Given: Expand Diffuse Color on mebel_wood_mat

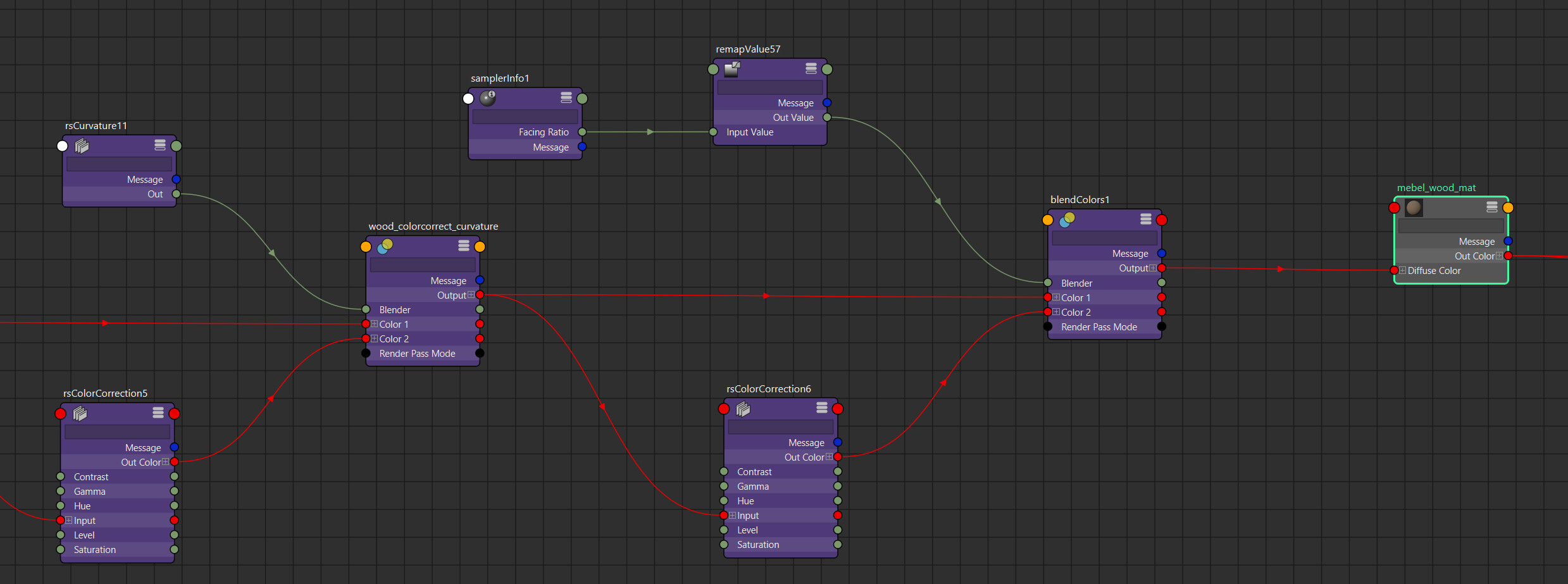Looking at the screenshot, I should click(x=1403, y=270).
